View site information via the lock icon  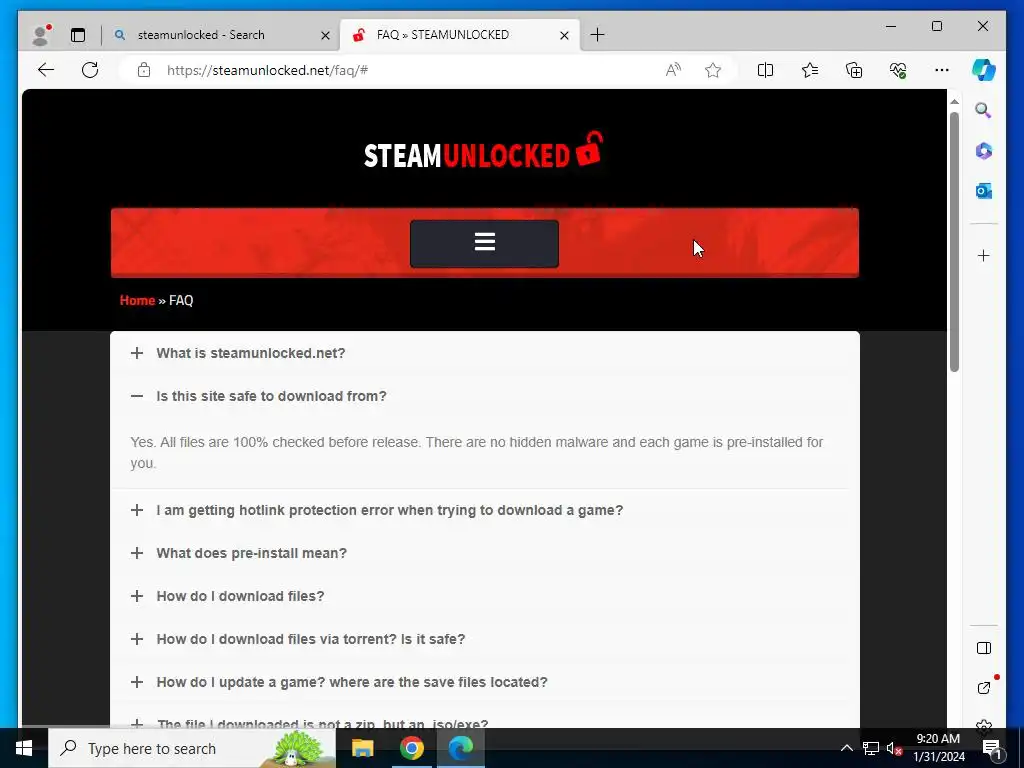(x=144, y=70)
